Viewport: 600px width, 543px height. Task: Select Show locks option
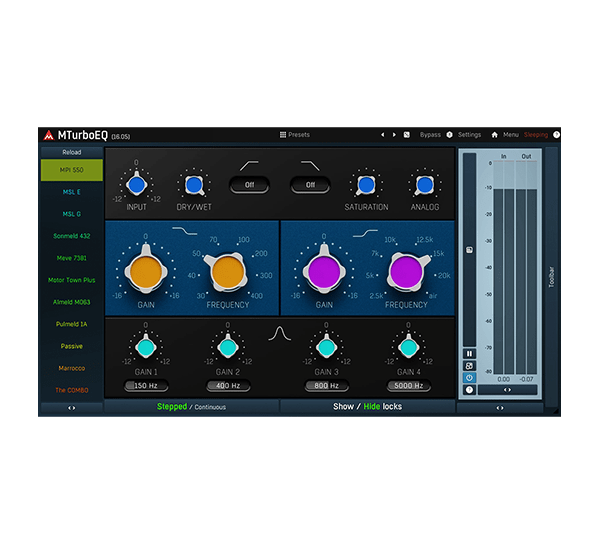tap(343, 407)
